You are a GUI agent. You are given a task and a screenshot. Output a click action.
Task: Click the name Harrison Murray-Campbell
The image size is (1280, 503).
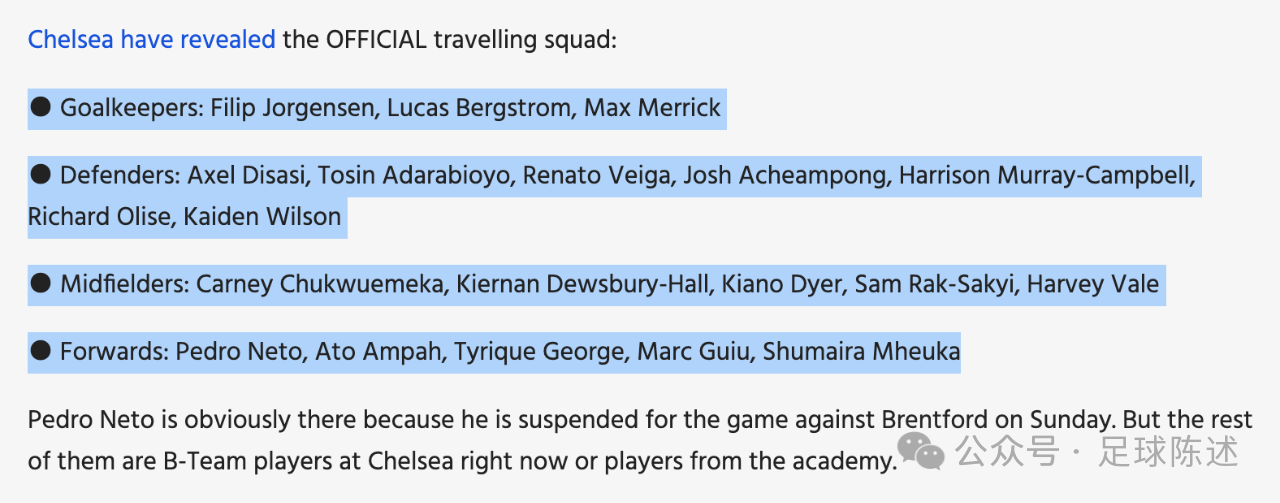1045,176
